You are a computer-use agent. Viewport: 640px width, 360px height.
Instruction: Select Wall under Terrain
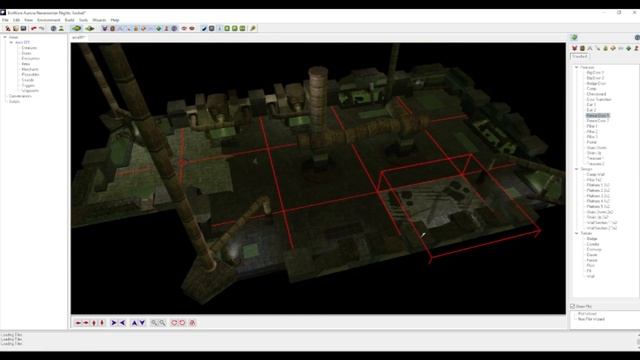pyautogui.click(x=590, y=276)
